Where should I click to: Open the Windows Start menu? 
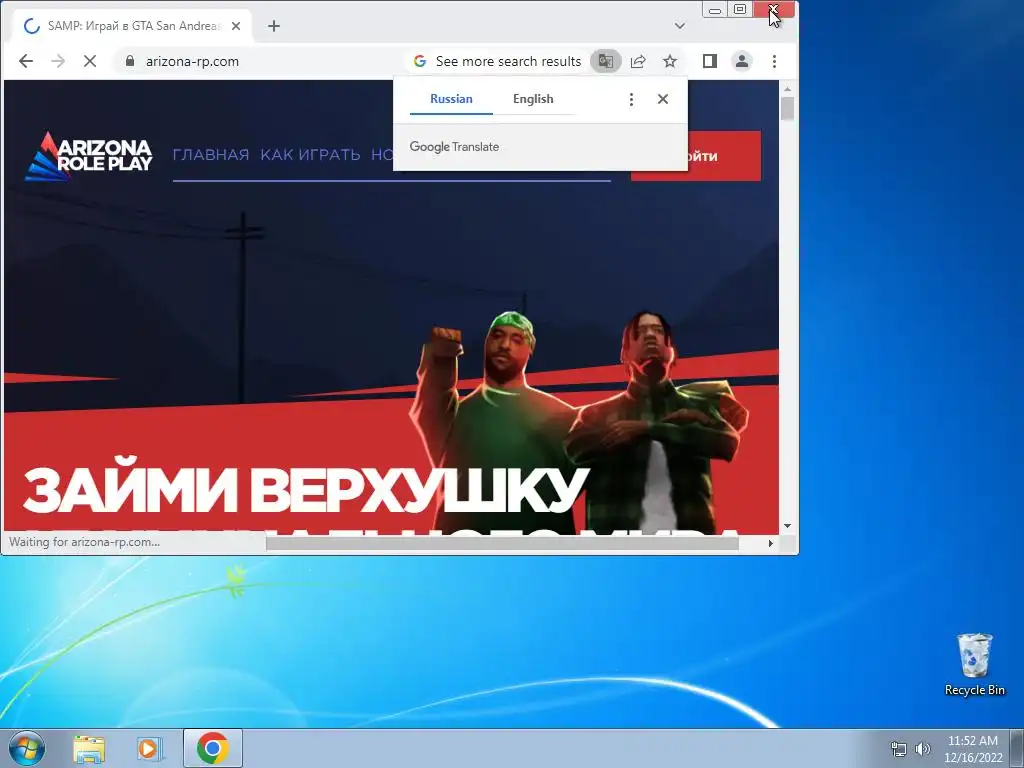tap(27, 748)
